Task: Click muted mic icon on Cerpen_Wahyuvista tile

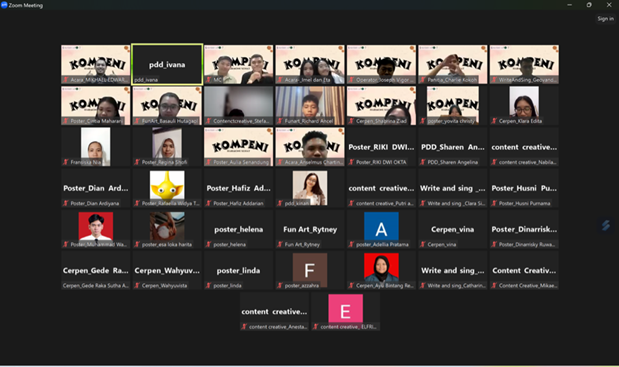Action: pyautogui.click(x=137, y=285)
